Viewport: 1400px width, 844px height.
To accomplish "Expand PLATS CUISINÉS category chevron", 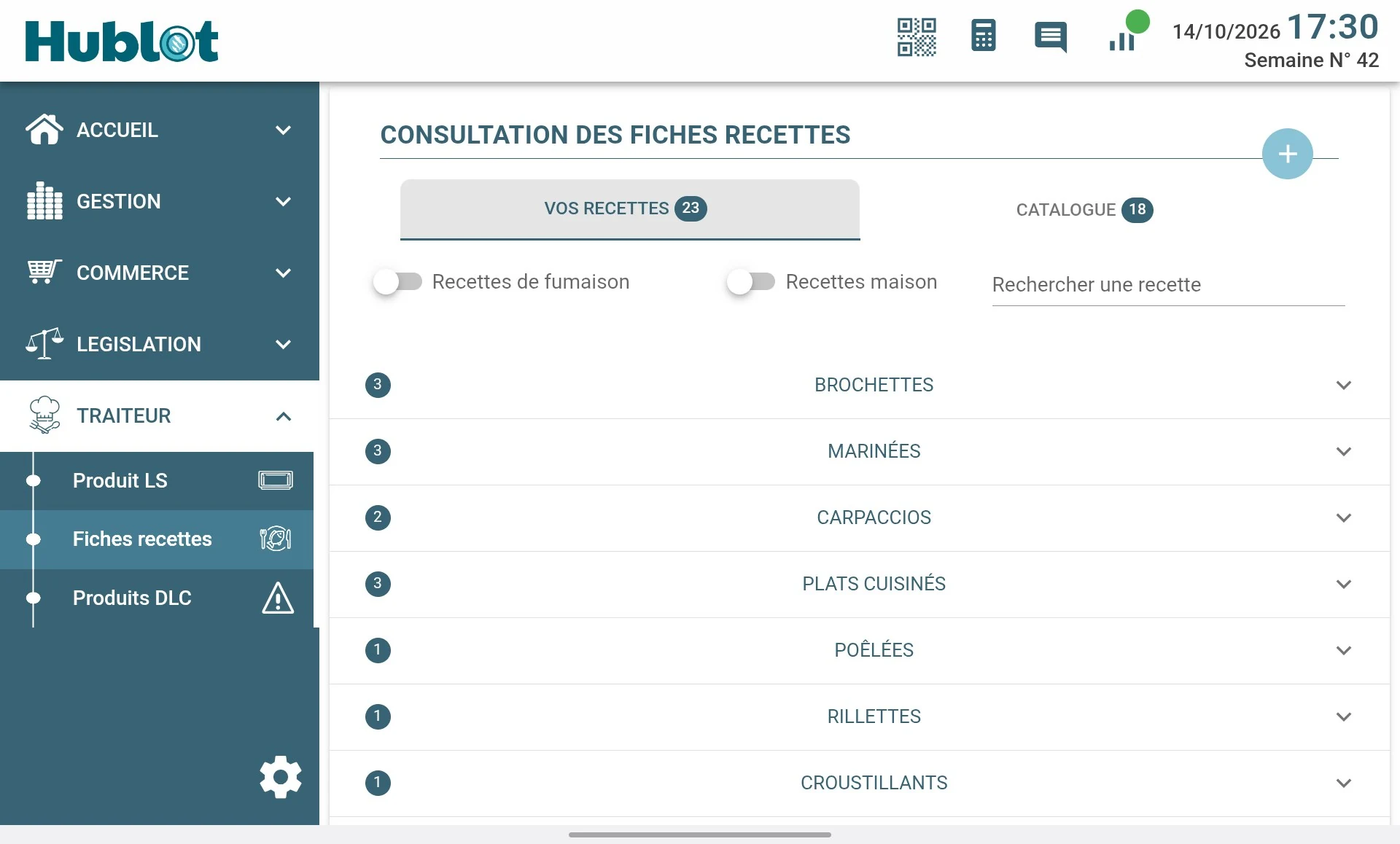I will point(1344,584).
